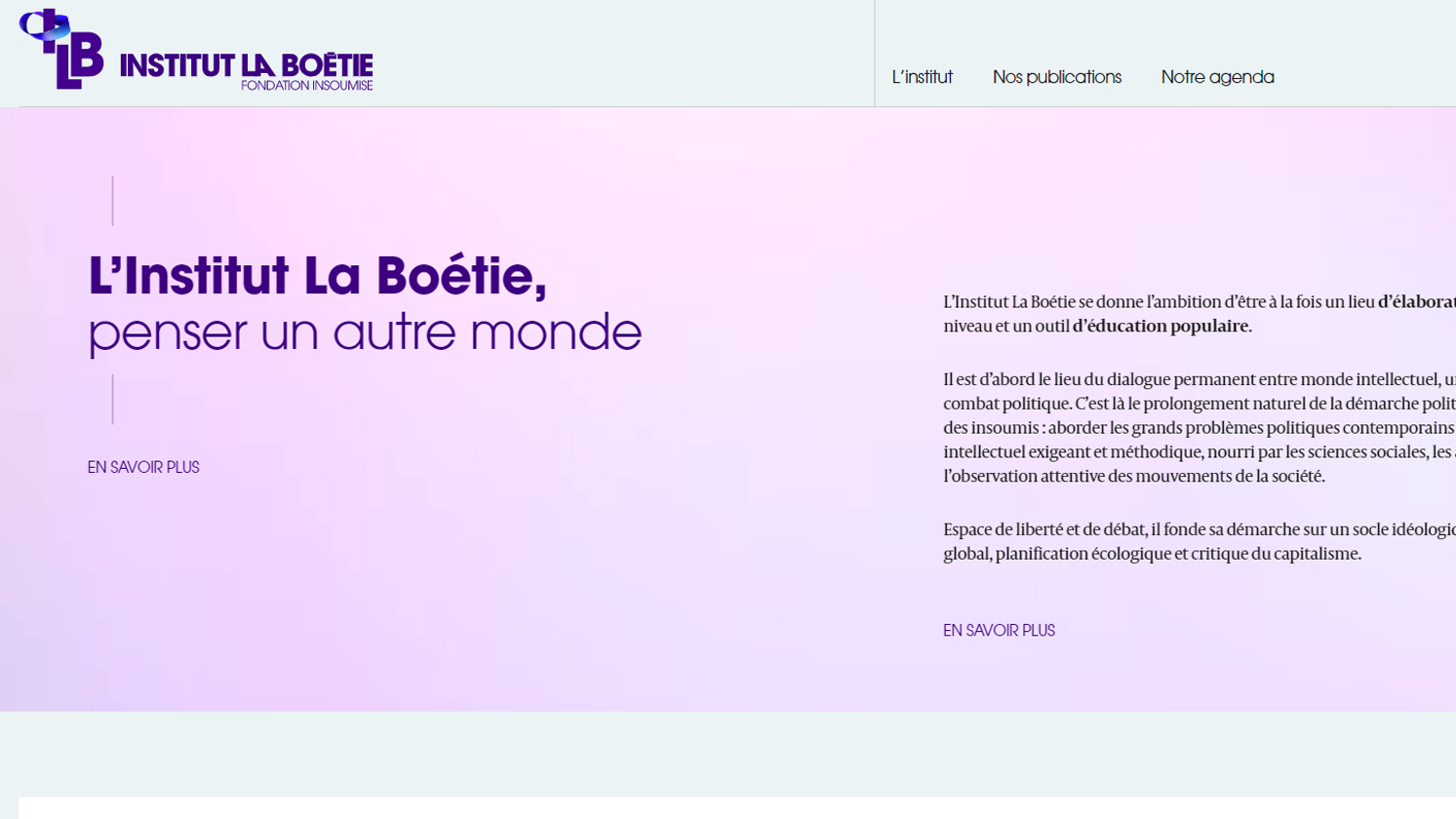Click the line starting "des insoumis"

1199,428
